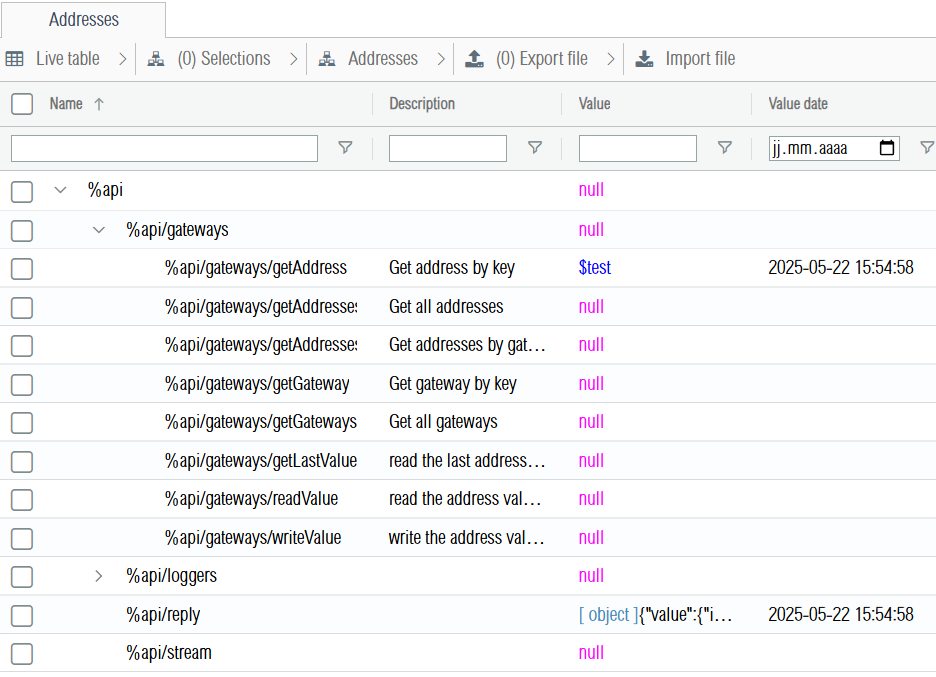
Task: Click the Export file upload icon
Action: pos(474,59)
